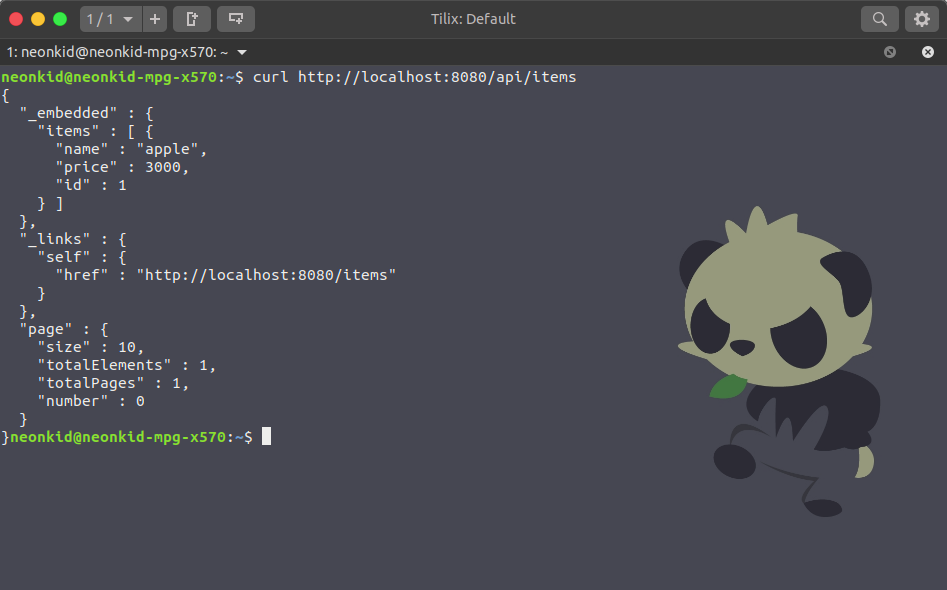Click the "_embedded" key in the output
This screenshot has height=590, width=947.
click(x=68, y=113)
